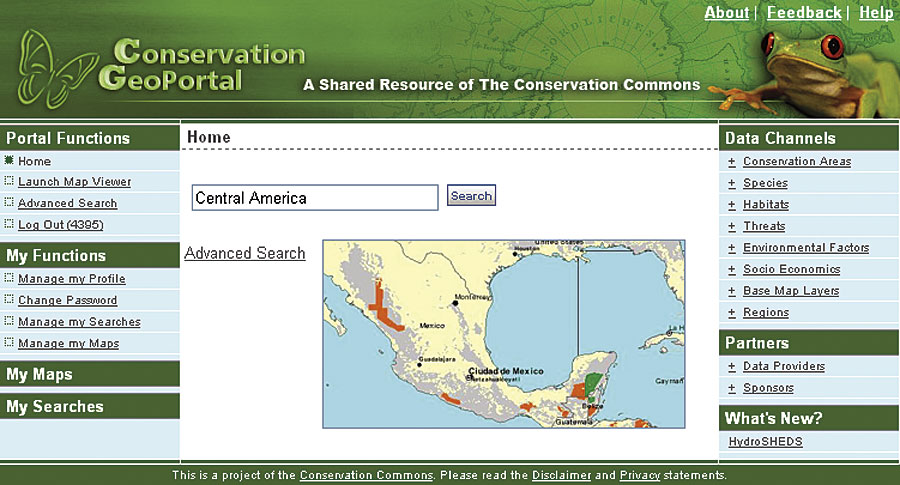900x485 pixels.
Task: Follow the Conservation Commons footer link
Action: coord(366,475)
